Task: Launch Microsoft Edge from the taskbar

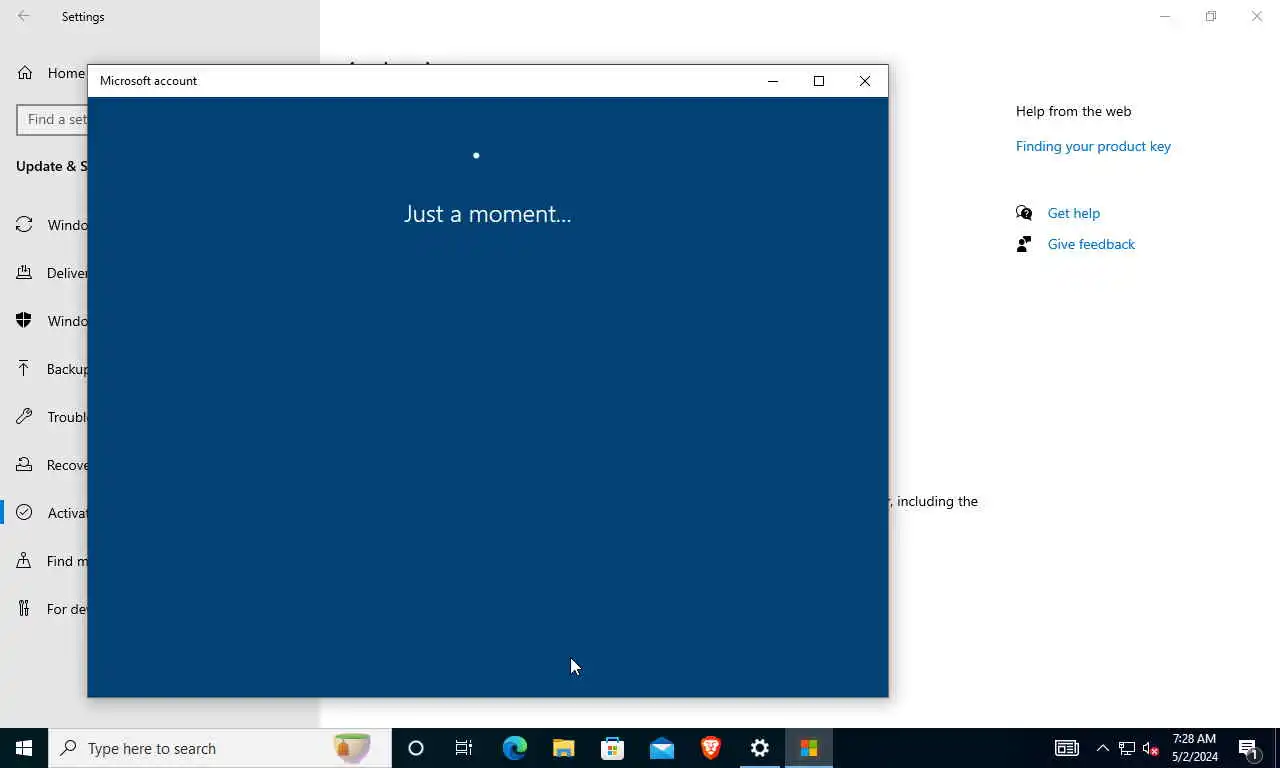Action: [x=514, y=748]
